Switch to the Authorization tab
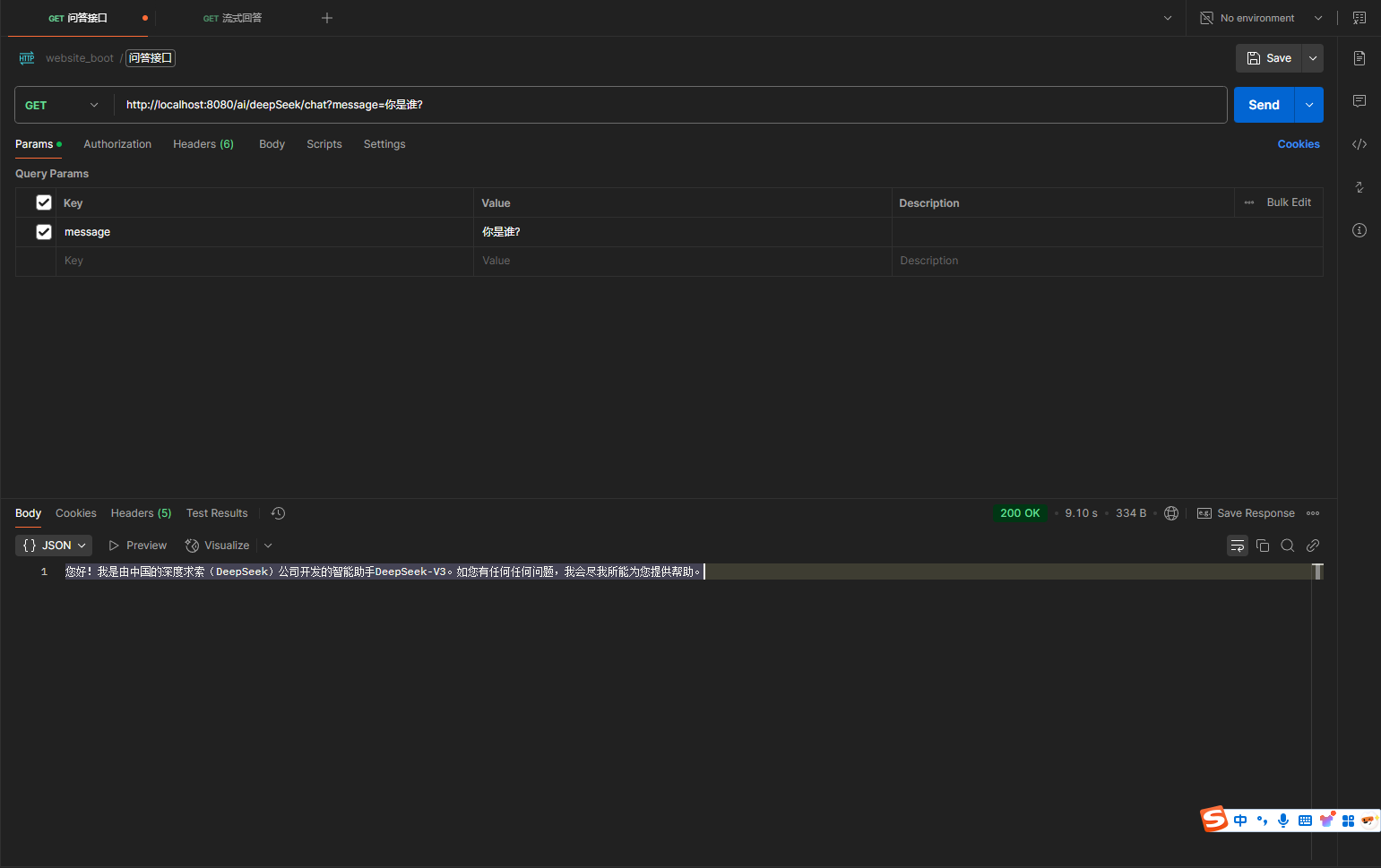The height and width of the screenshot is (868, 1381). pos(117,144)
